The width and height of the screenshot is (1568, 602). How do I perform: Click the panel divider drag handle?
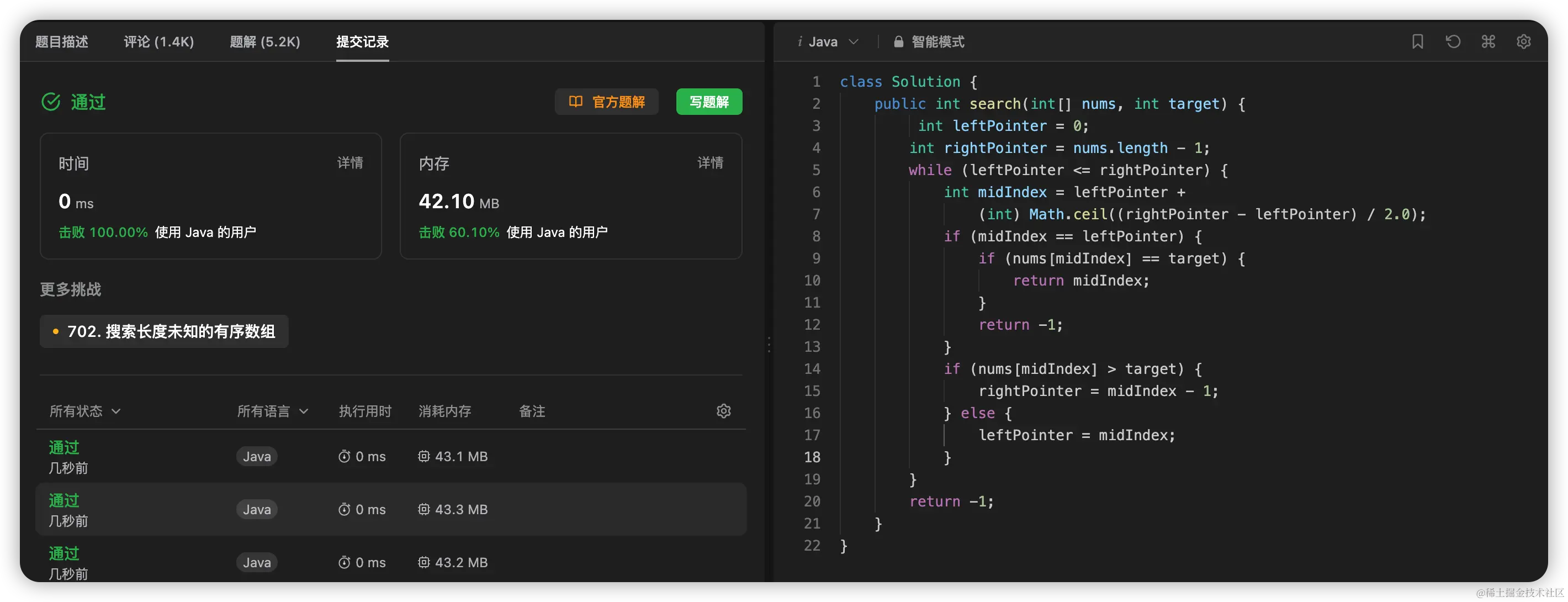point(769,345)
